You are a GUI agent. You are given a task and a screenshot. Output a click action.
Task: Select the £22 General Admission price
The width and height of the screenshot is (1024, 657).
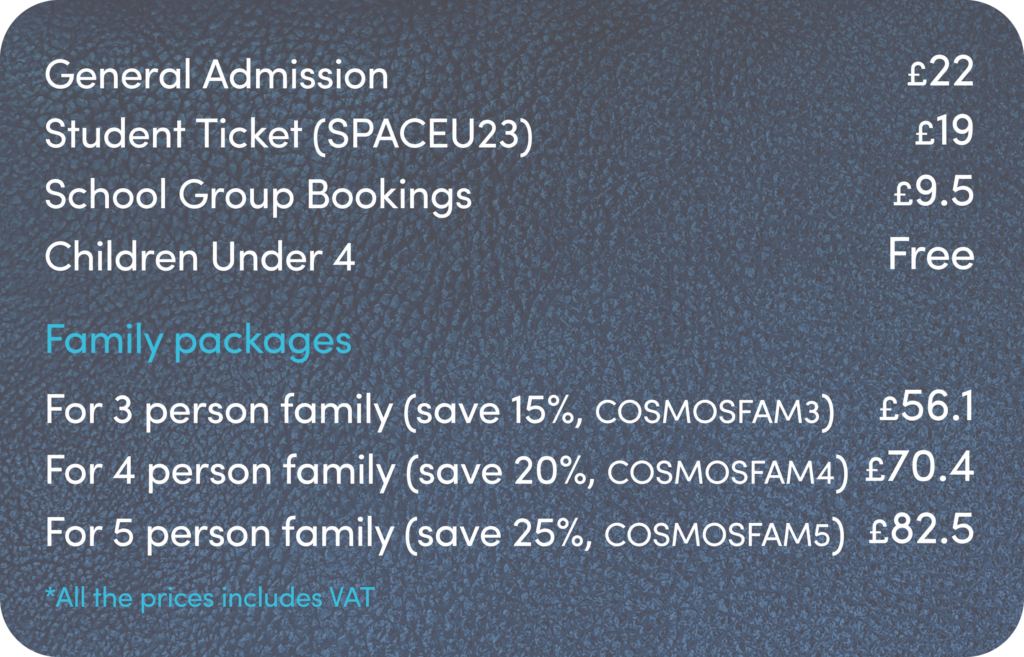tap(940, 73)
